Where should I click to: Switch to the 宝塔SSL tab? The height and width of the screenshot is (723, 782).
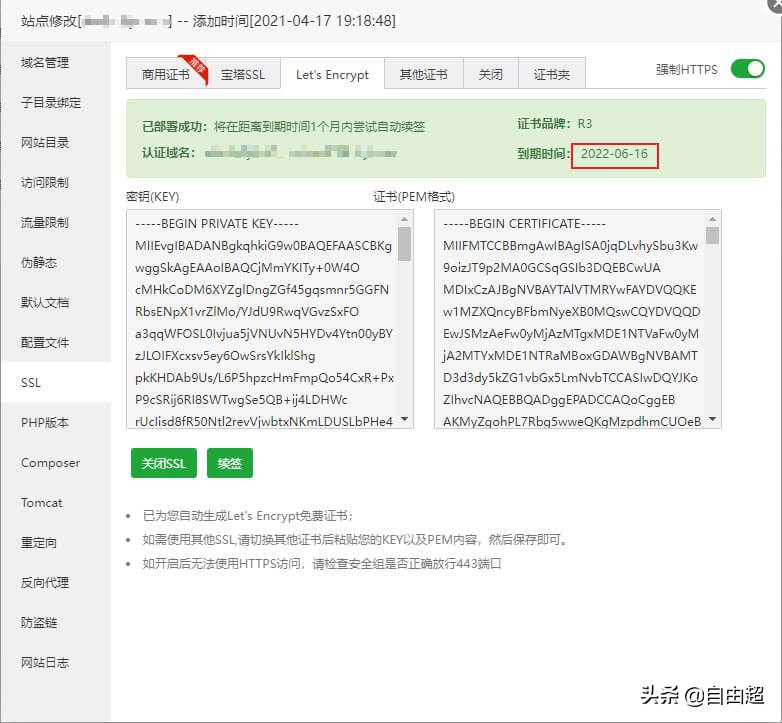click(x=243, y=74)
